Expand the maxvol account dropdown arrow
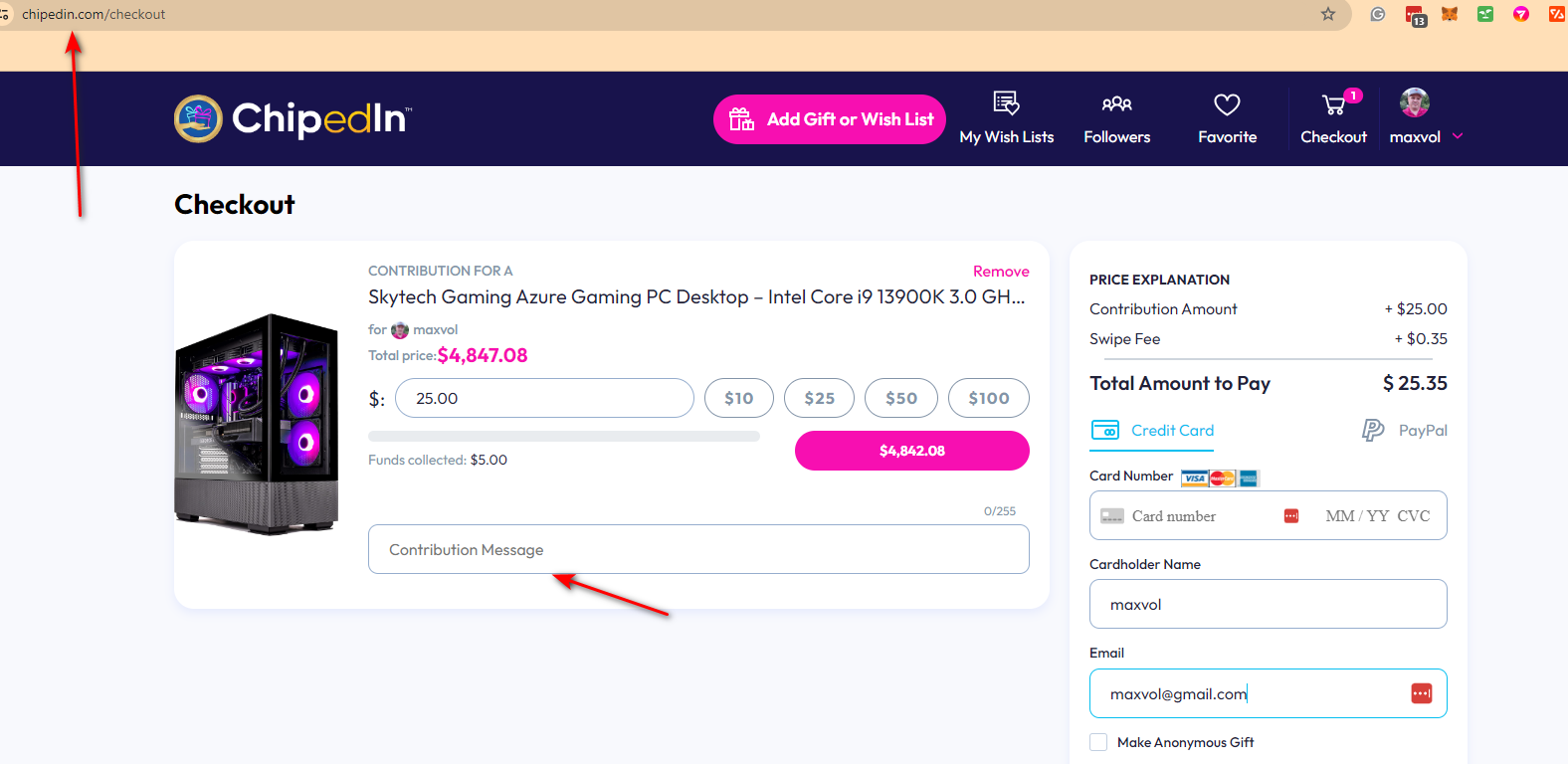 pyautogui.click(x=1458, y=136)
